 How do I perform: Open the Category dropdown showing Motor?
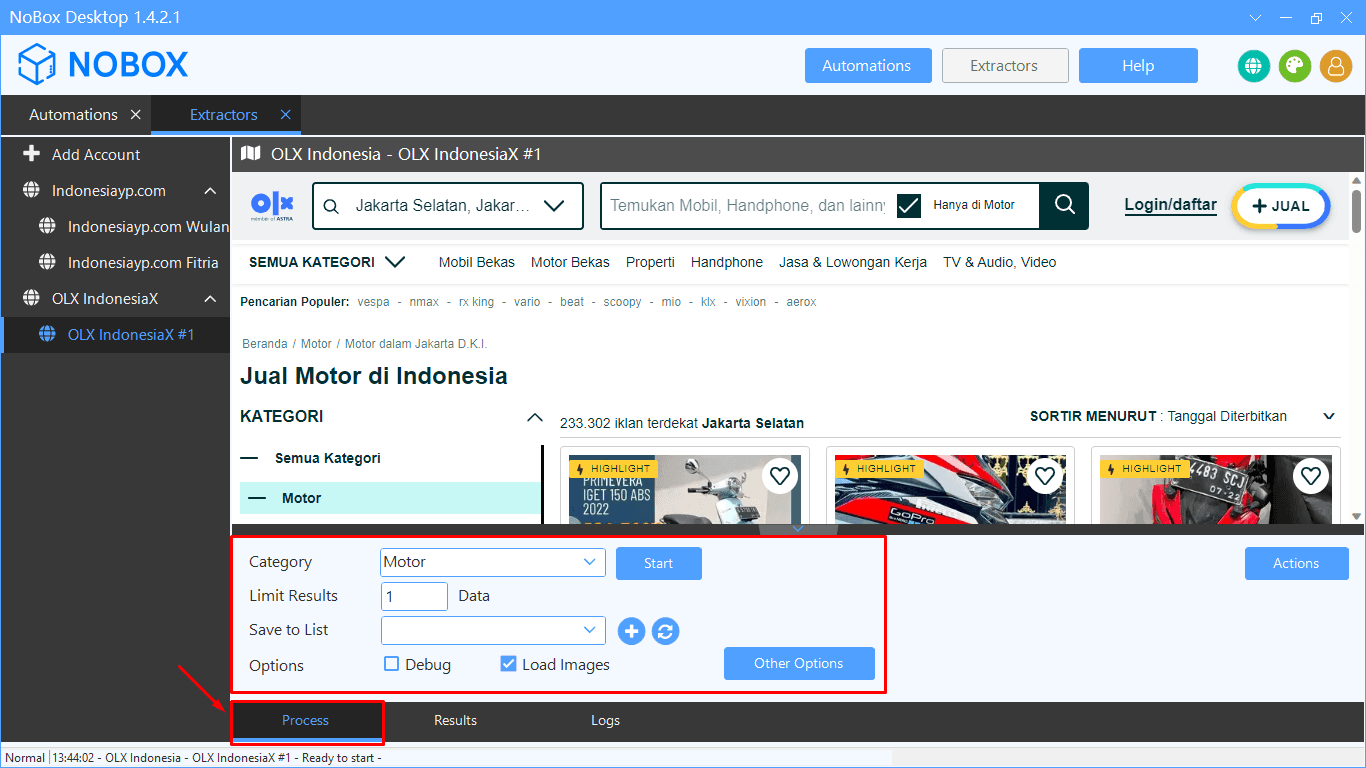(x=492, y=562)
